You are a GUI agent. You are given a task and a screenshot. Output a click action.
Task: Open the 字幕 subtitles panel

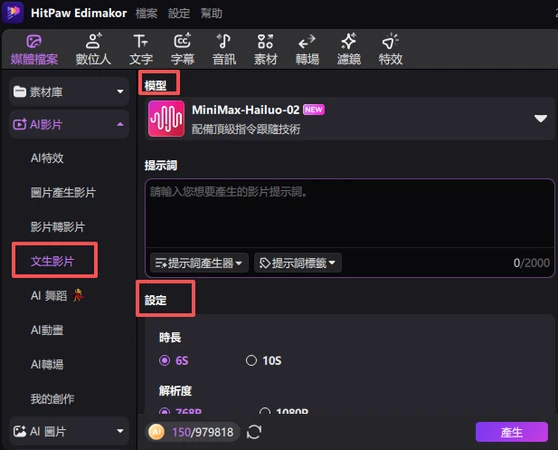pyautogui.click(x=183, y=50)
